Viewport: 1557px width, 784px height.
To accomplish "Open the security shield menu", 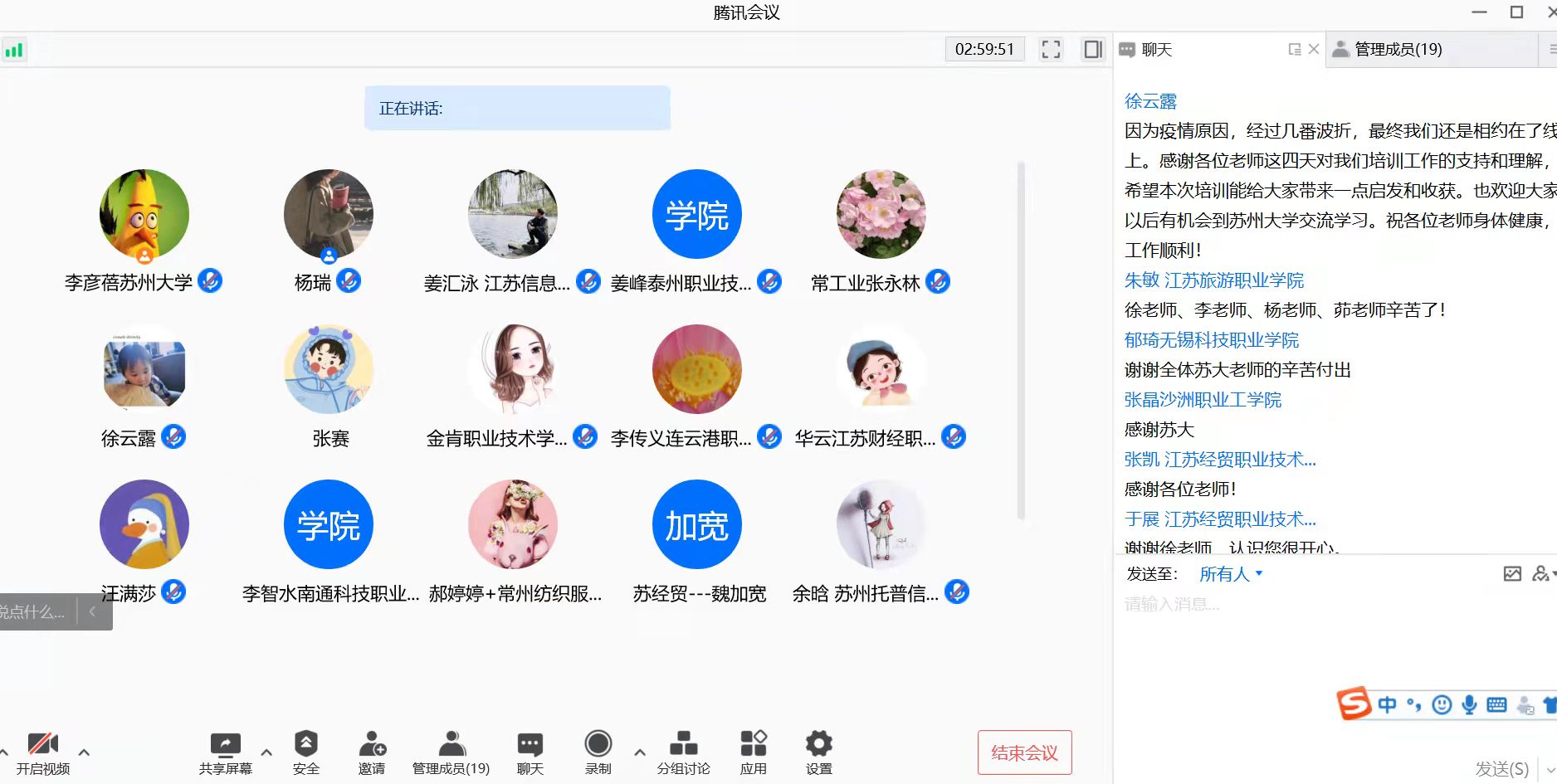I will point(305,744).
